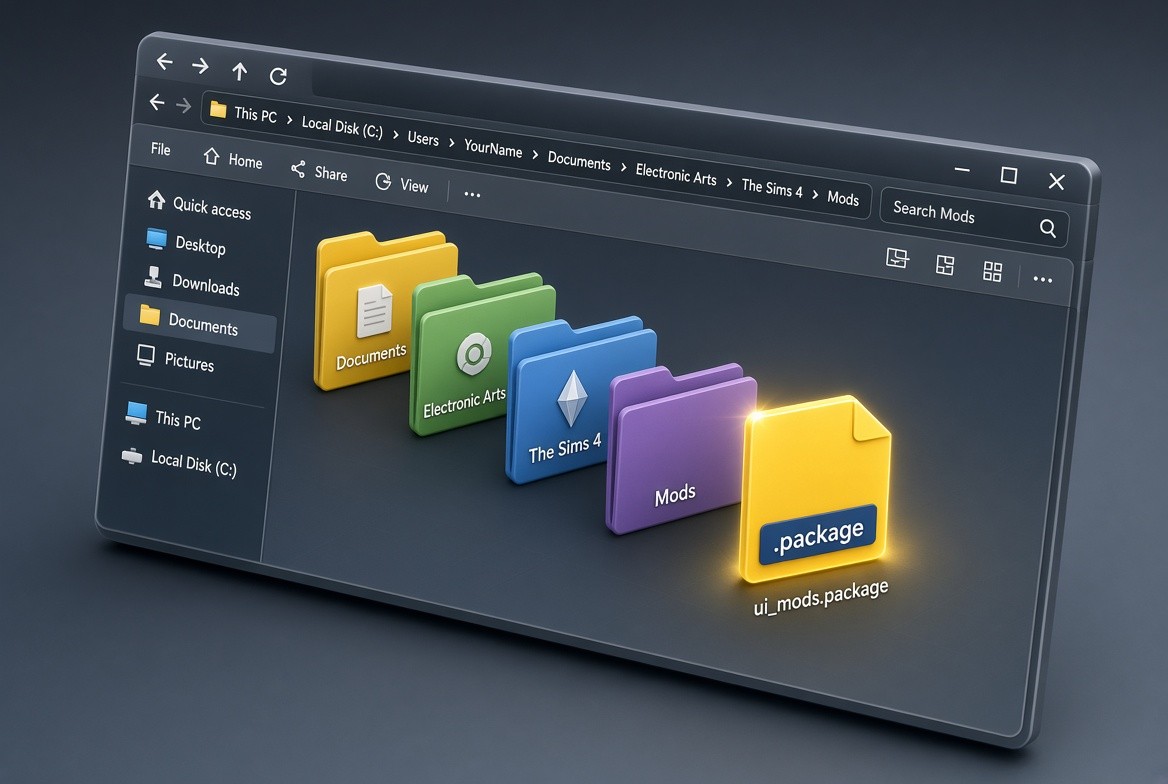Click the top-row back arrow

(165, 62)
